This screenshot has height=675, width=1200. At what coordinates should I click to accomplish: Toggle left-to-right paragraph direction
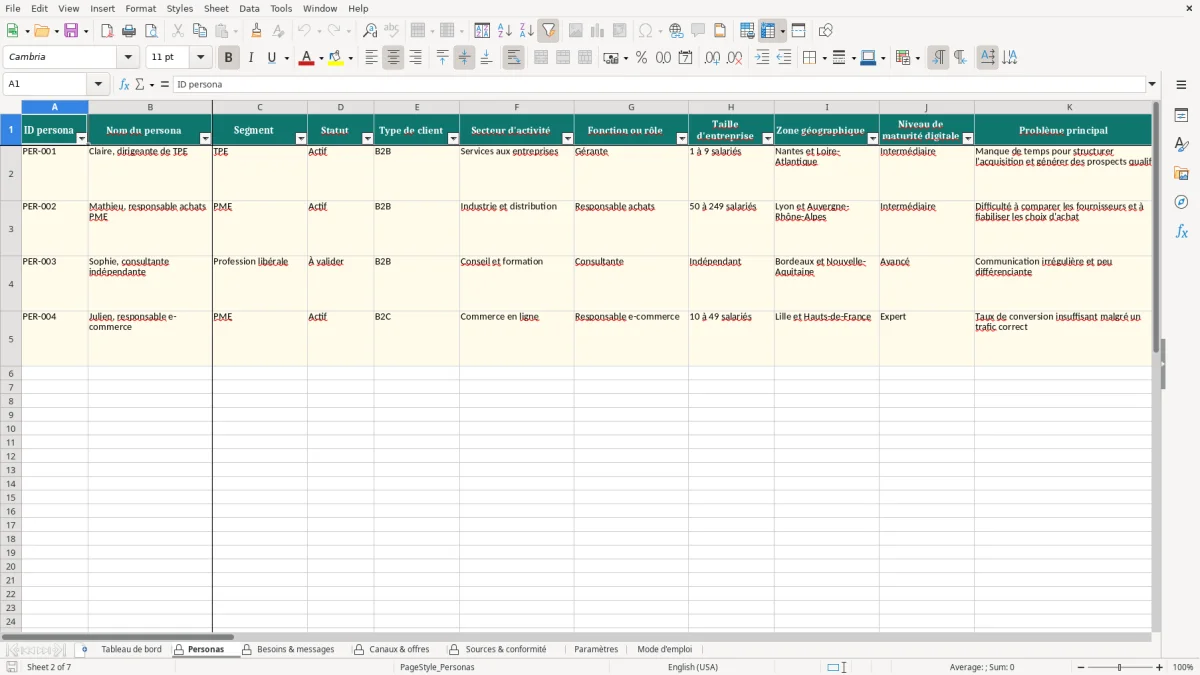[x=938, y=58]
